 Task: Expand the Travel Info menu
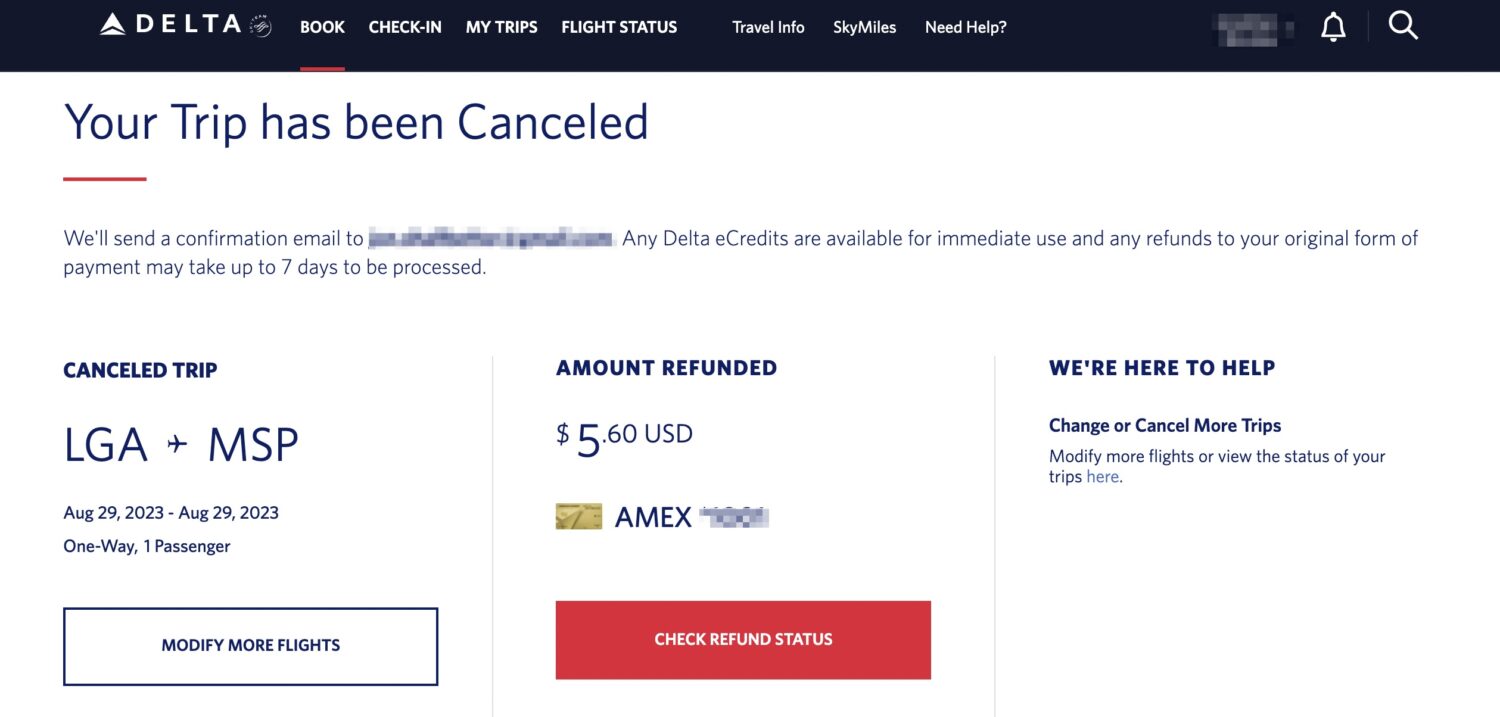767,27
